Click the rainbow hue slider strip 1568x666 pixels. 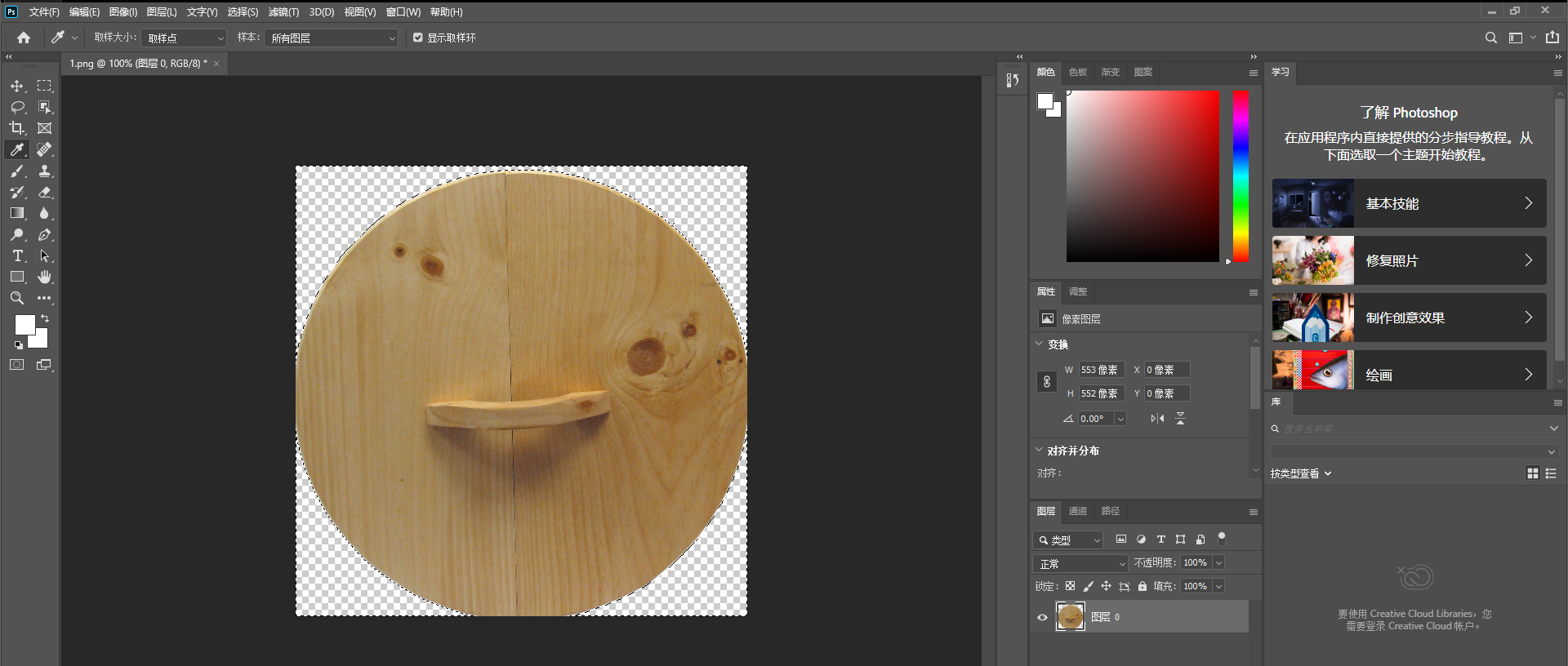(x=1241, y=176)
